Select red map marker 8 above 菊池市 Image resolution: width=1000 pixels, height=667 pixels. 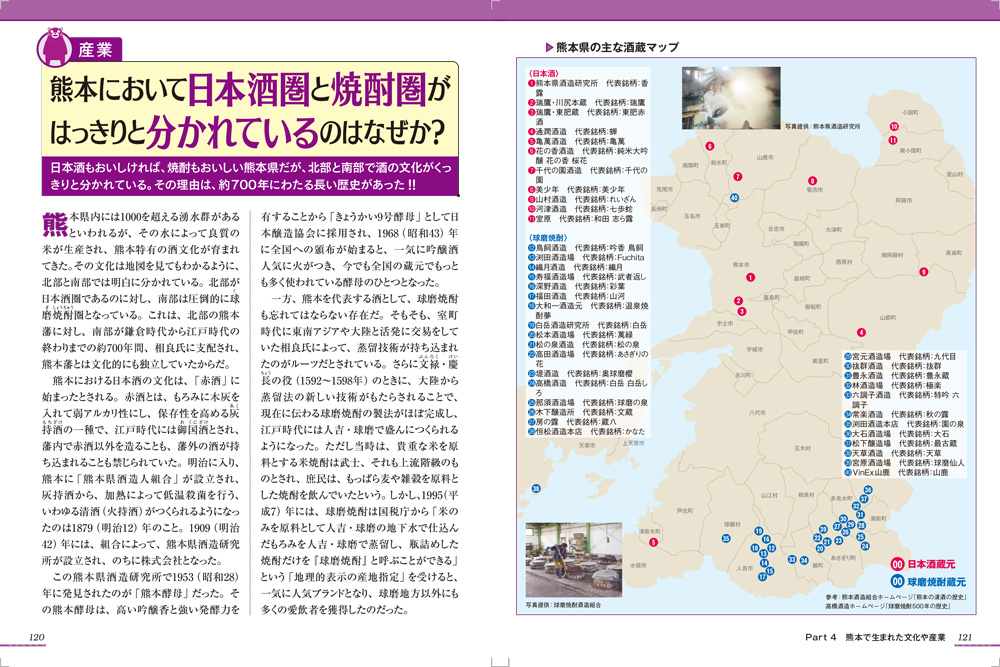click(x=812, y=180)
